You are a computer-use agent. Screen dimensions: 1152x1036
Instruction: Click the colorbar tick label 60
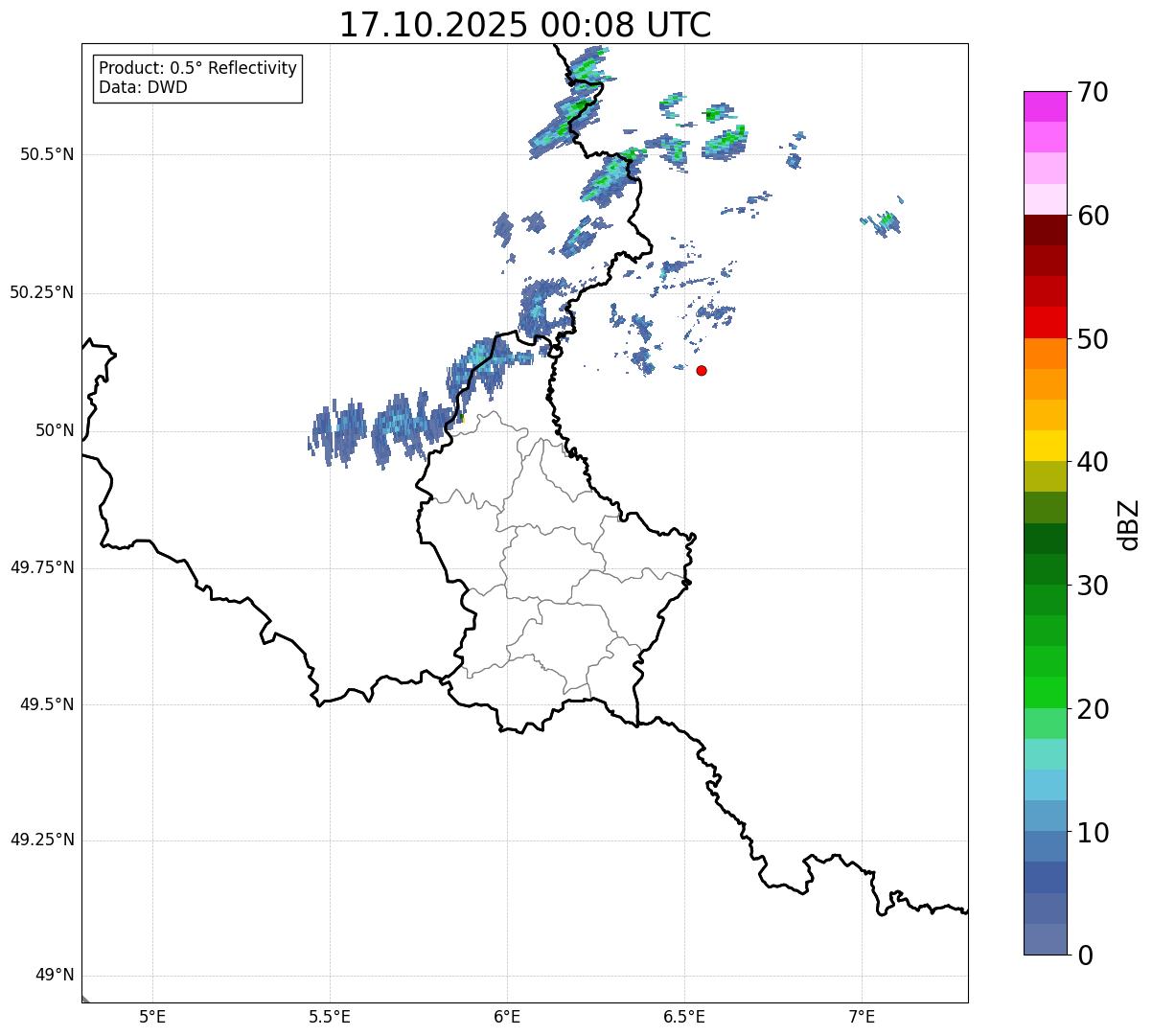(1094, 217)
